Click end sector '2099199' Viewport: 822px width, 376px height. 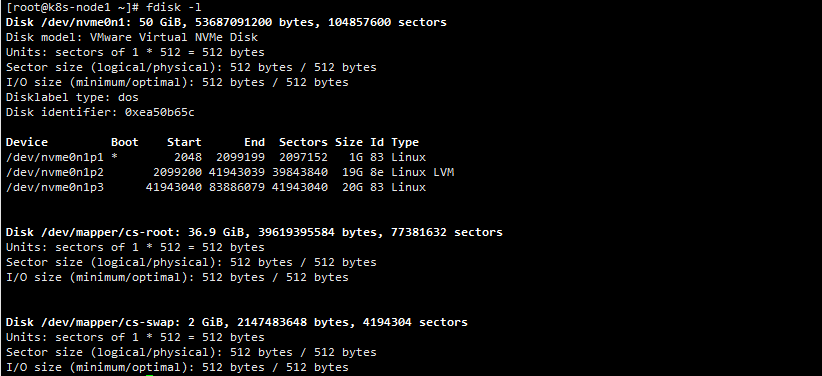coord(240,157)
